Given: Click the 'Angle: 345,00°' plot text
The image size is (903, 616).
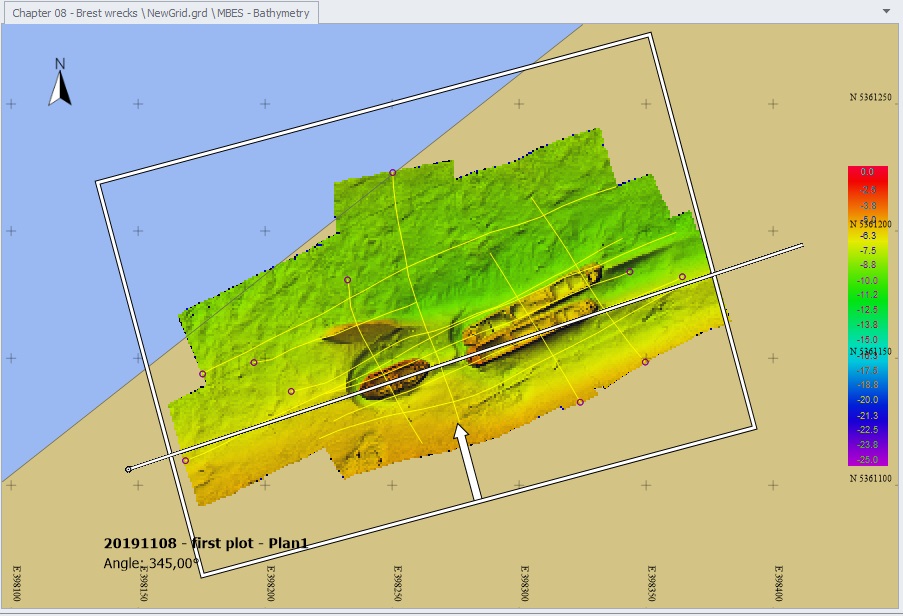Looking at the screenshot, I should click(152, 563).
